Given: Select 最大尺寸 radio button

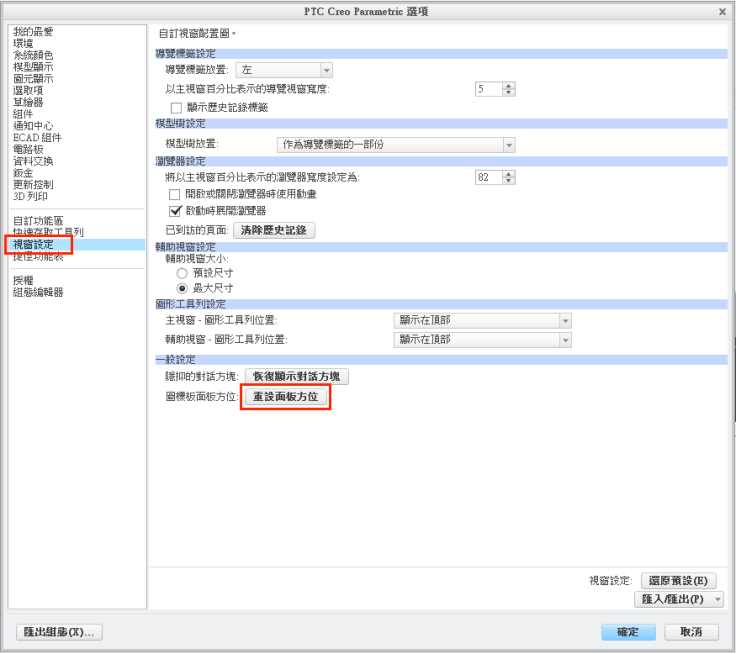Looking at the screenshot, I should pyautogui.click(x=182, y=287).
